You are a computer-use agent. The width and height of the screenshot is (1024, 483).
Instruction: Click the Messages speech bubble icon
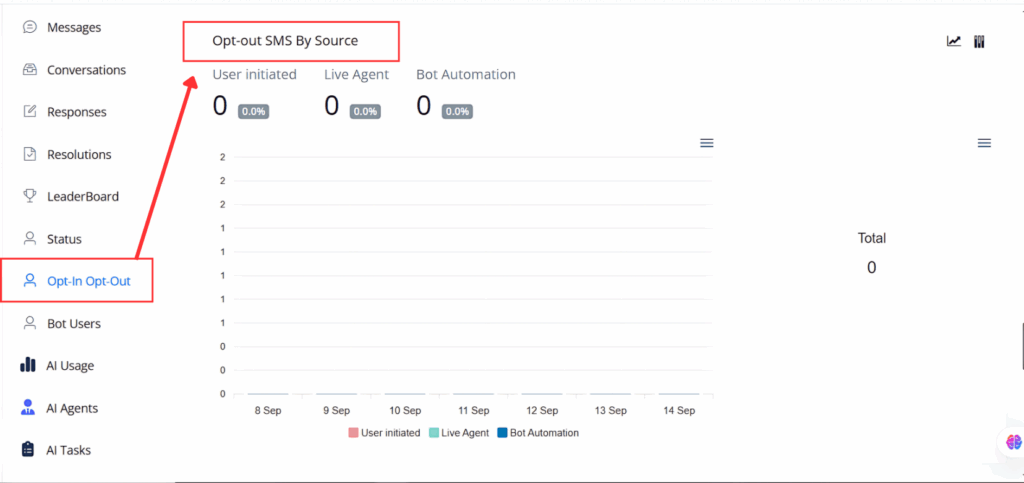point(29,27)
